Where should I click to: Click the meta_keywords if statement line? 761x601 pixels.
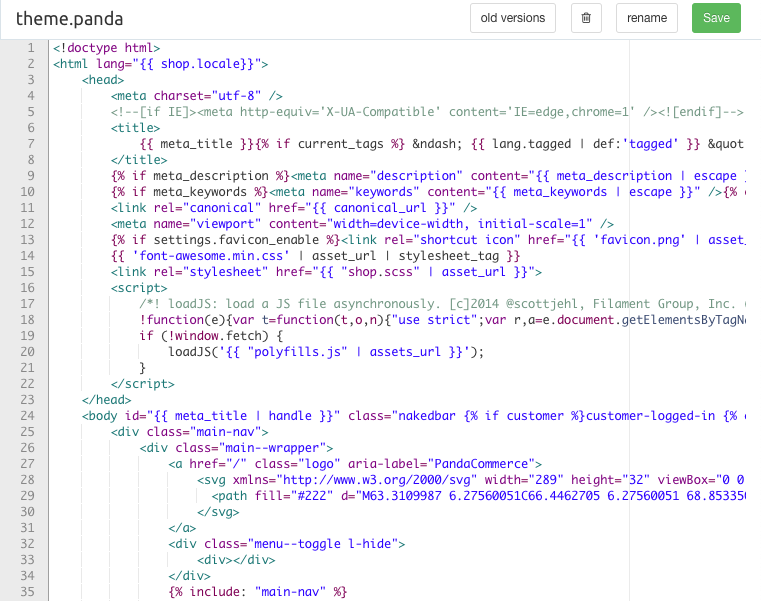(x=428, y=192)
